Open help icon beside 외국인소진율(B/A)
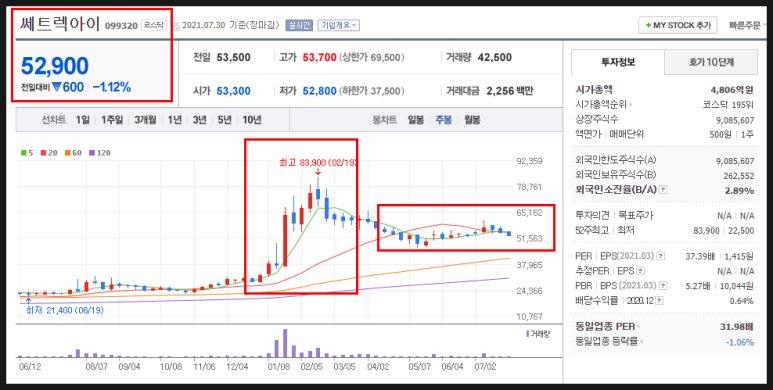 [663, 190]
